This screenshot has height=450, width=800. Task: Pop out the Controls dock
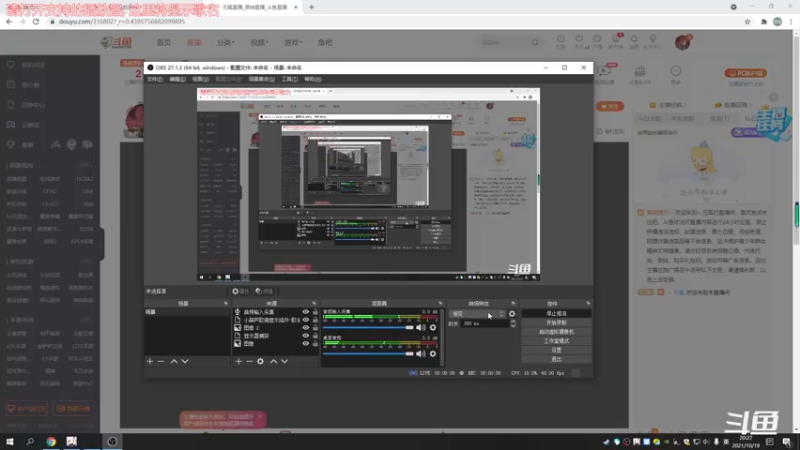(588, 304)
